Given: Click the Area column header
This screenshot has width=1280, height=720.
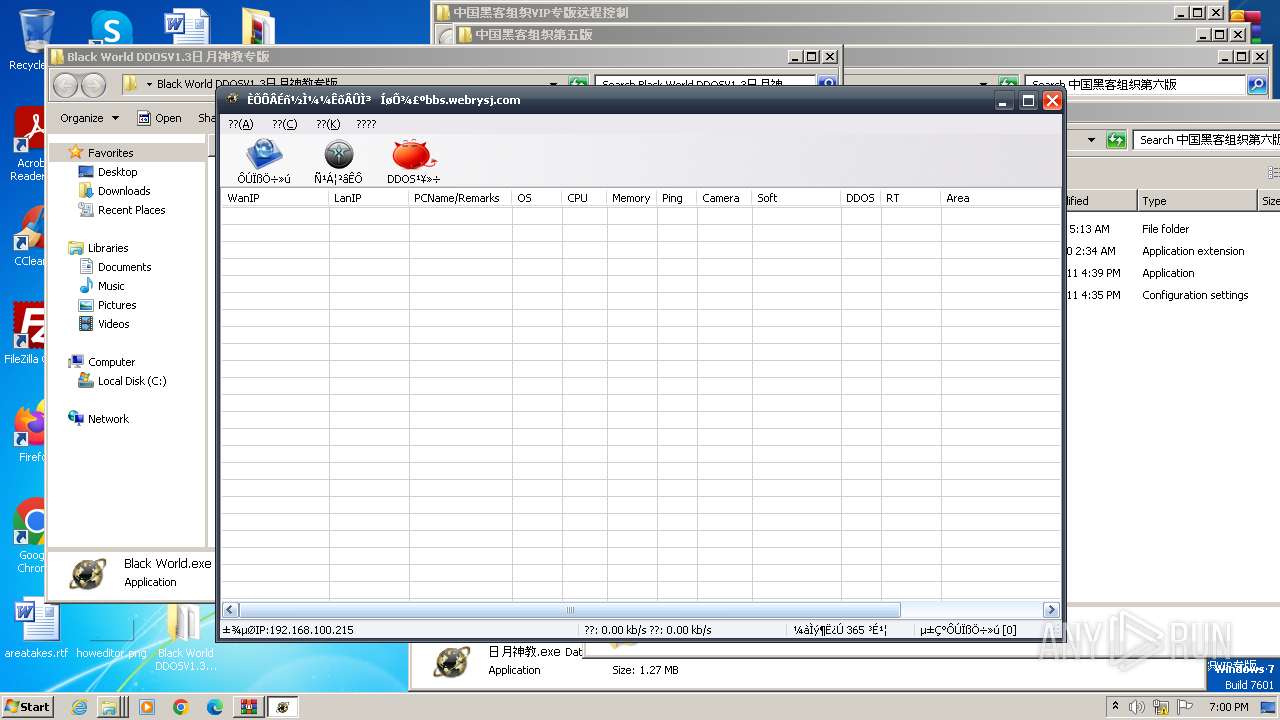Looking at the screenshot, I should (1000, 198).
